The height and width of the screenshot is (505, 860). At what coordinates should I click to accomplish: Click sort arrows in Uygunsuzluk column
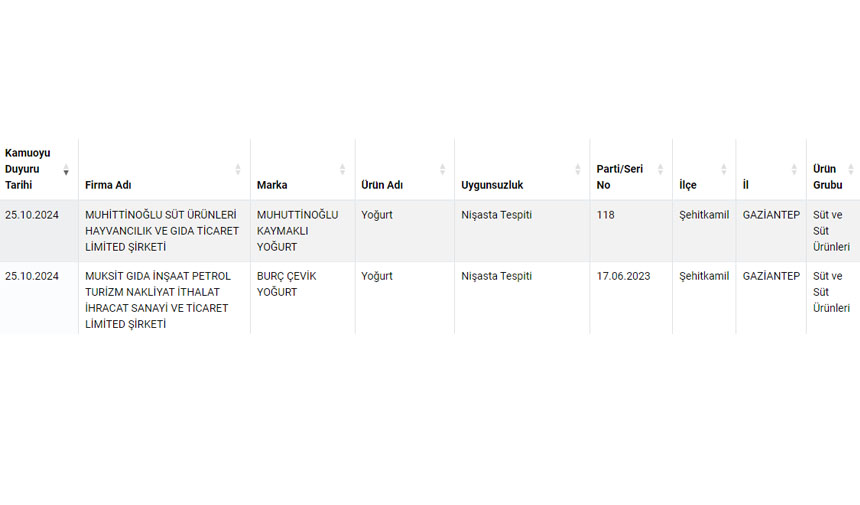pyautogui.click(x=577, y=169)
